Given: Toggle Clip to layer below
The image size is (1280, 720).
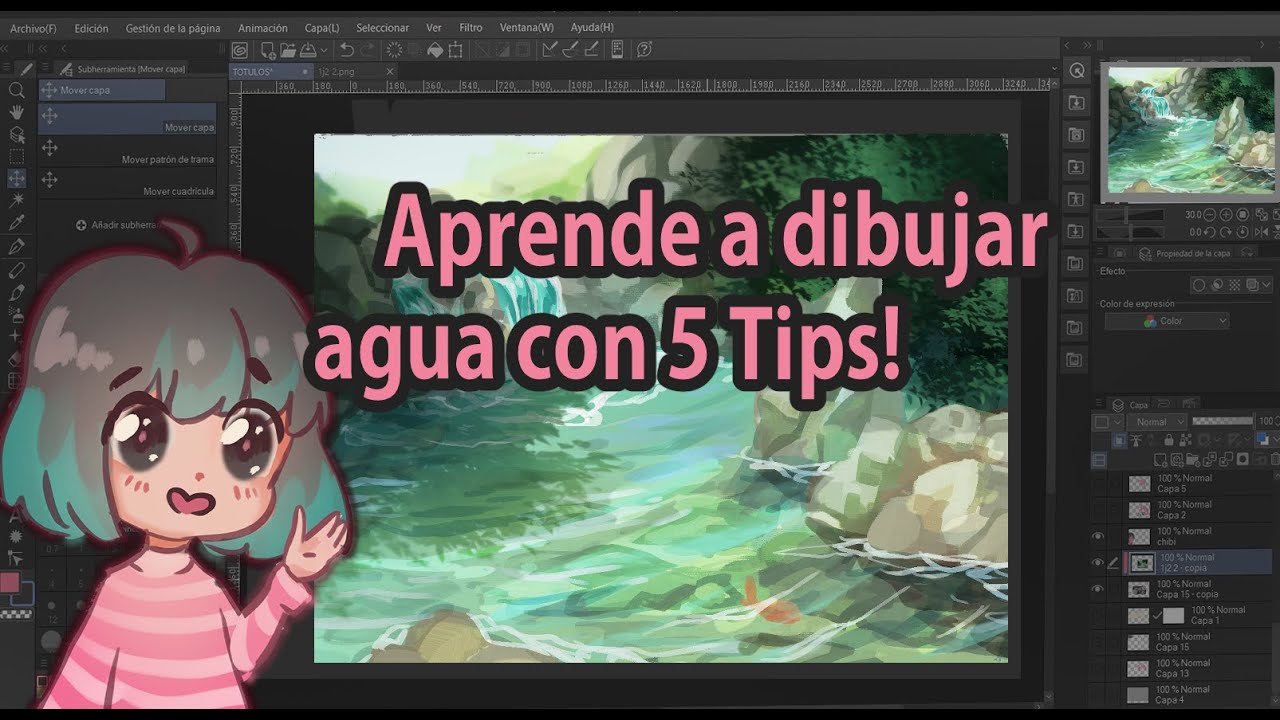Looking at the screenshot, I should 1119,441.
